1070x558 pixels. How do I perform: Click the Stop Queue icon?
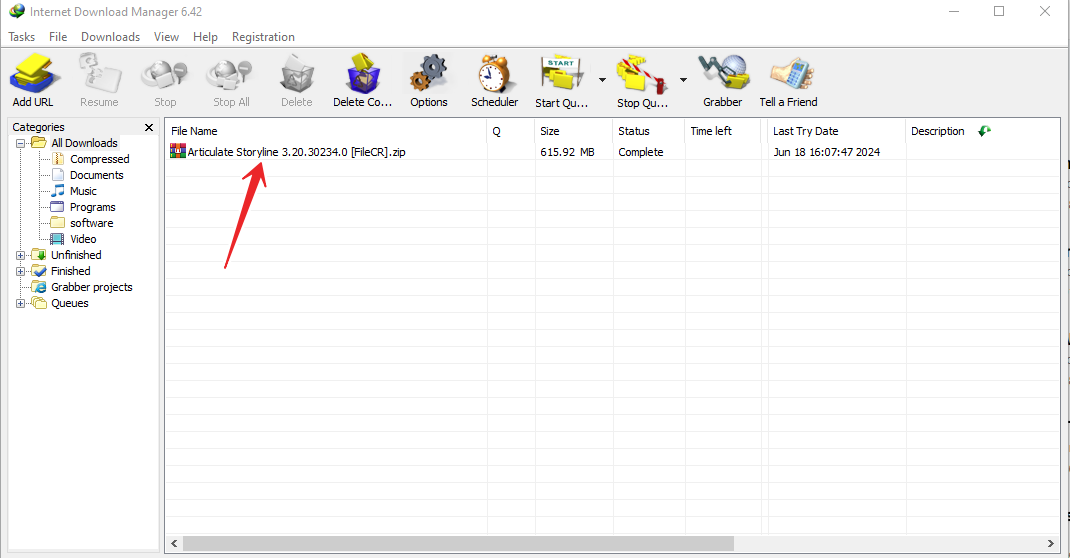(641, 74)
